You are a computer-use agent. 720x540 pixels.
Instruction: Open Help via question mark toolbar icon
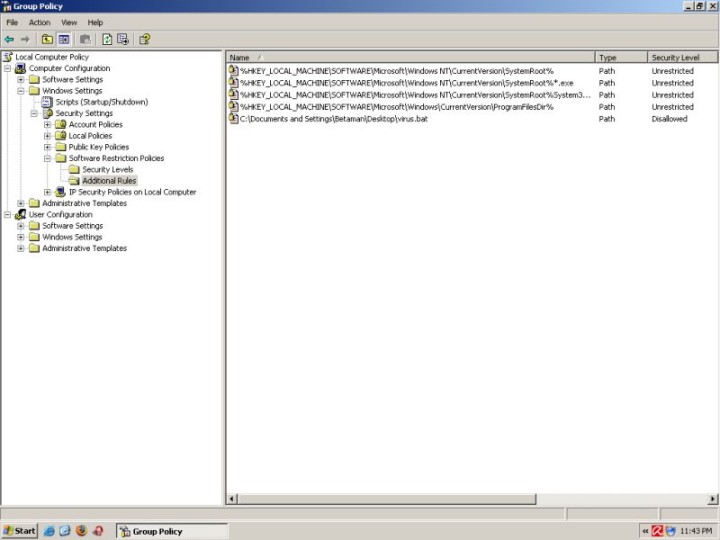tap(145, 39)
